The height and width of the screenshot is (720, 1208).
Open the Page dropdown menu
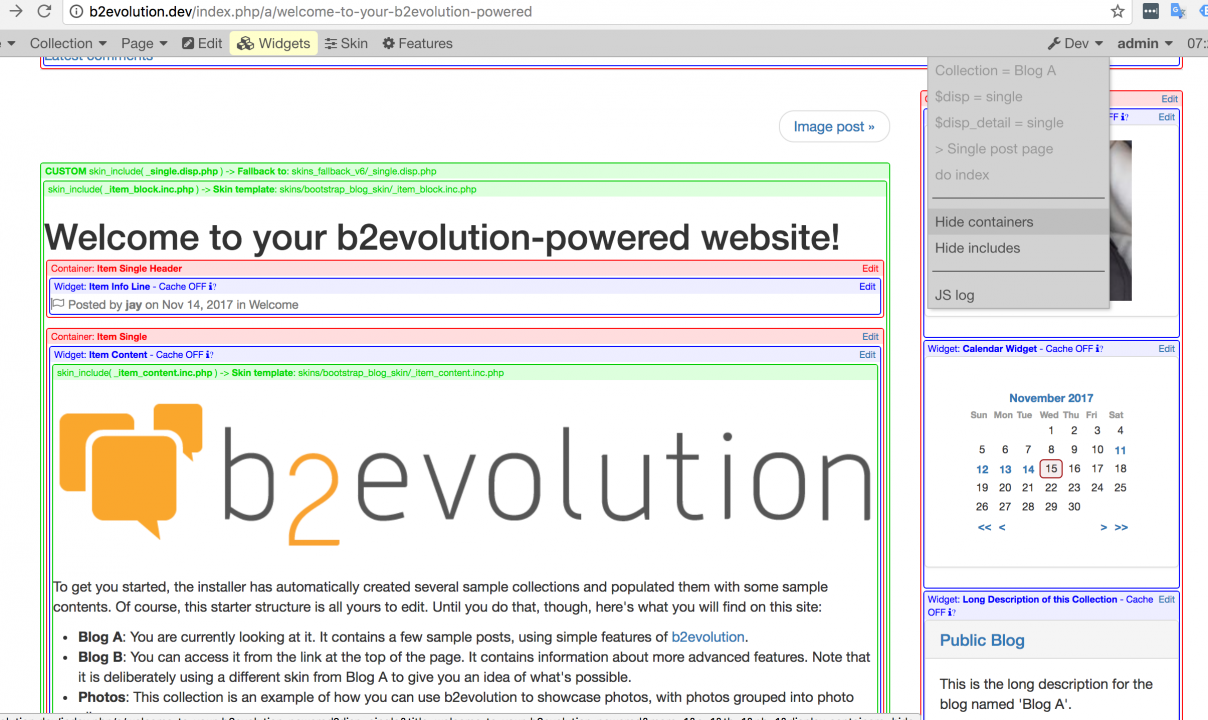[144, 43]
